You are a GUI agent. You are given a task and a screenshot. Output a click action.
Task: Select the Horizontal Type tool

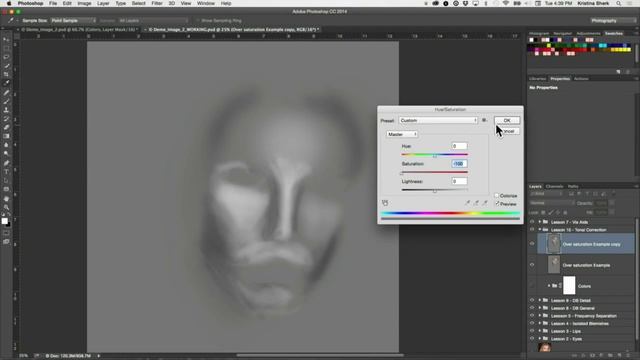coord(6,172)
